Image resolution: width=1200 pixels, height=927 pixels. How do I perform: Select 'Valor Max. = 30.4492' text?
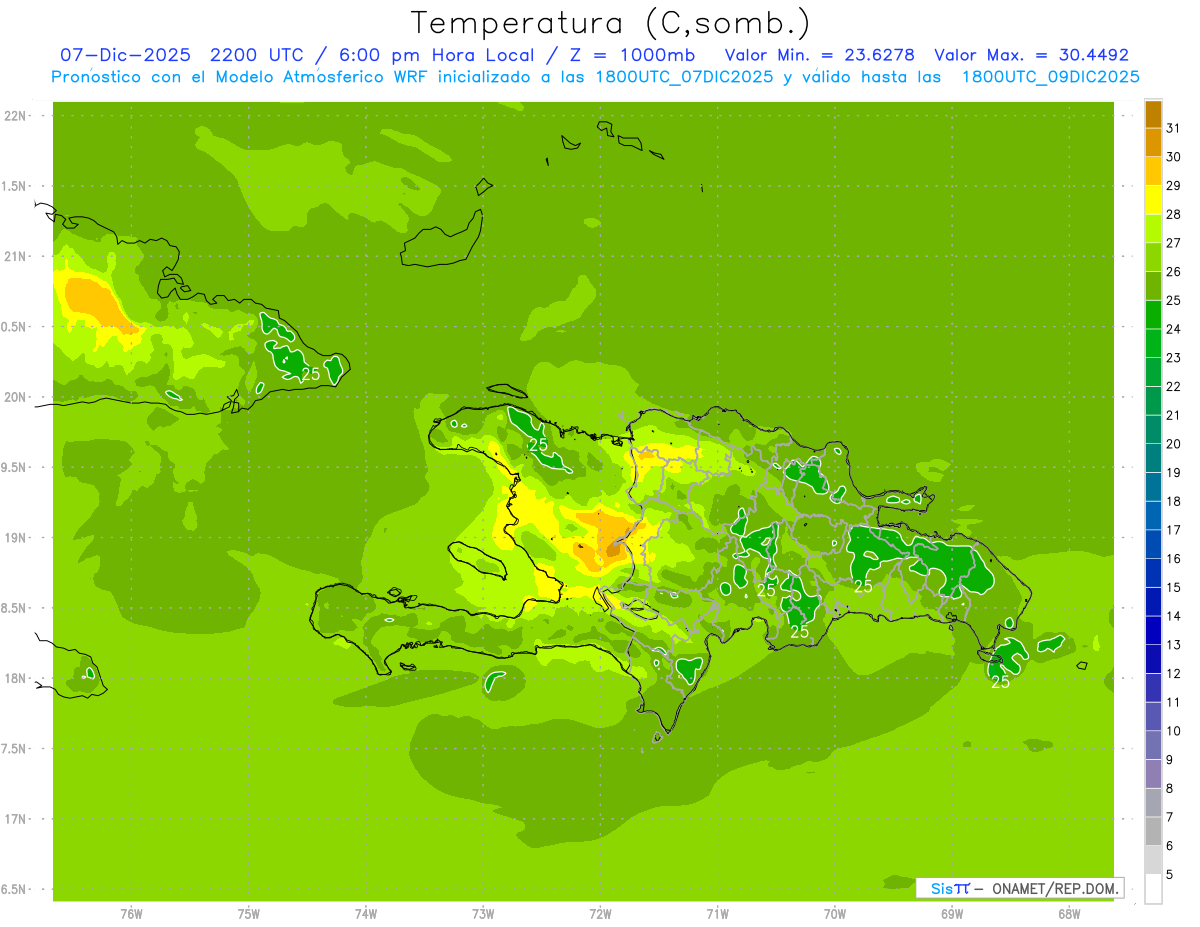tap(1031, 55)
